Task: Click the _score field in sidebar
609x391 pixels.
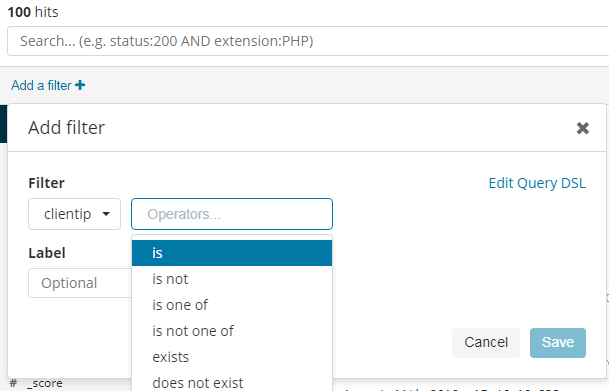Action: [x=45, y=384]
